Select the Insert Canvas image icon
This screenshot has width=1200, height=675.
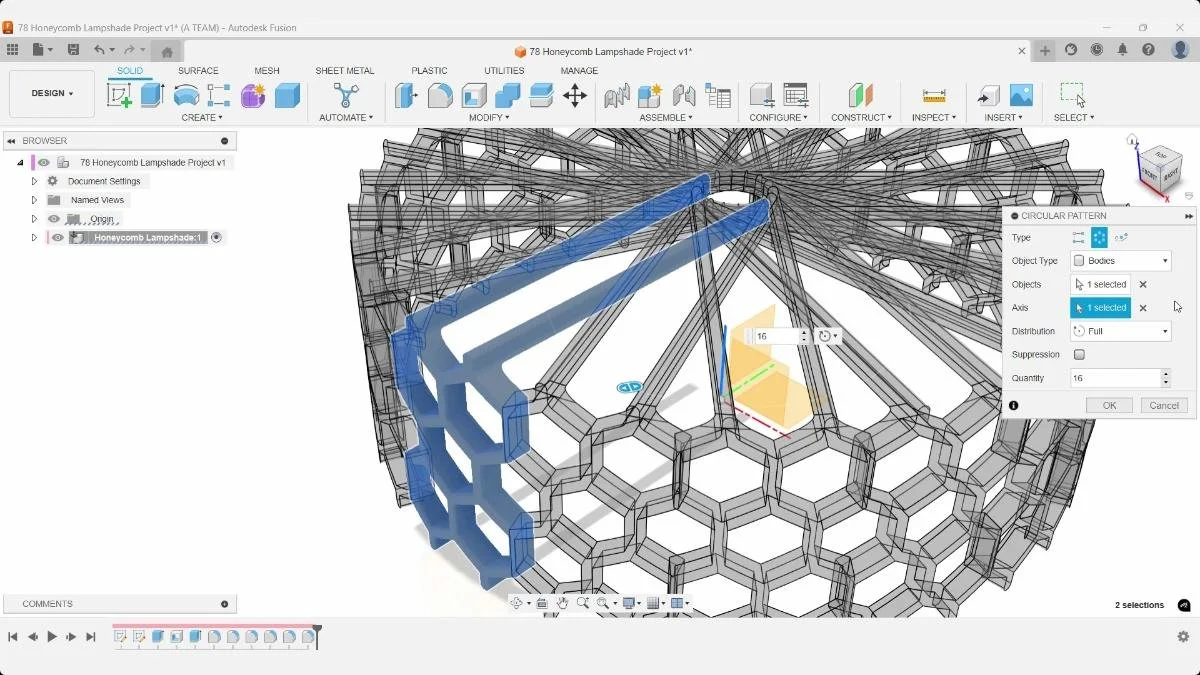coord(1021,95)
